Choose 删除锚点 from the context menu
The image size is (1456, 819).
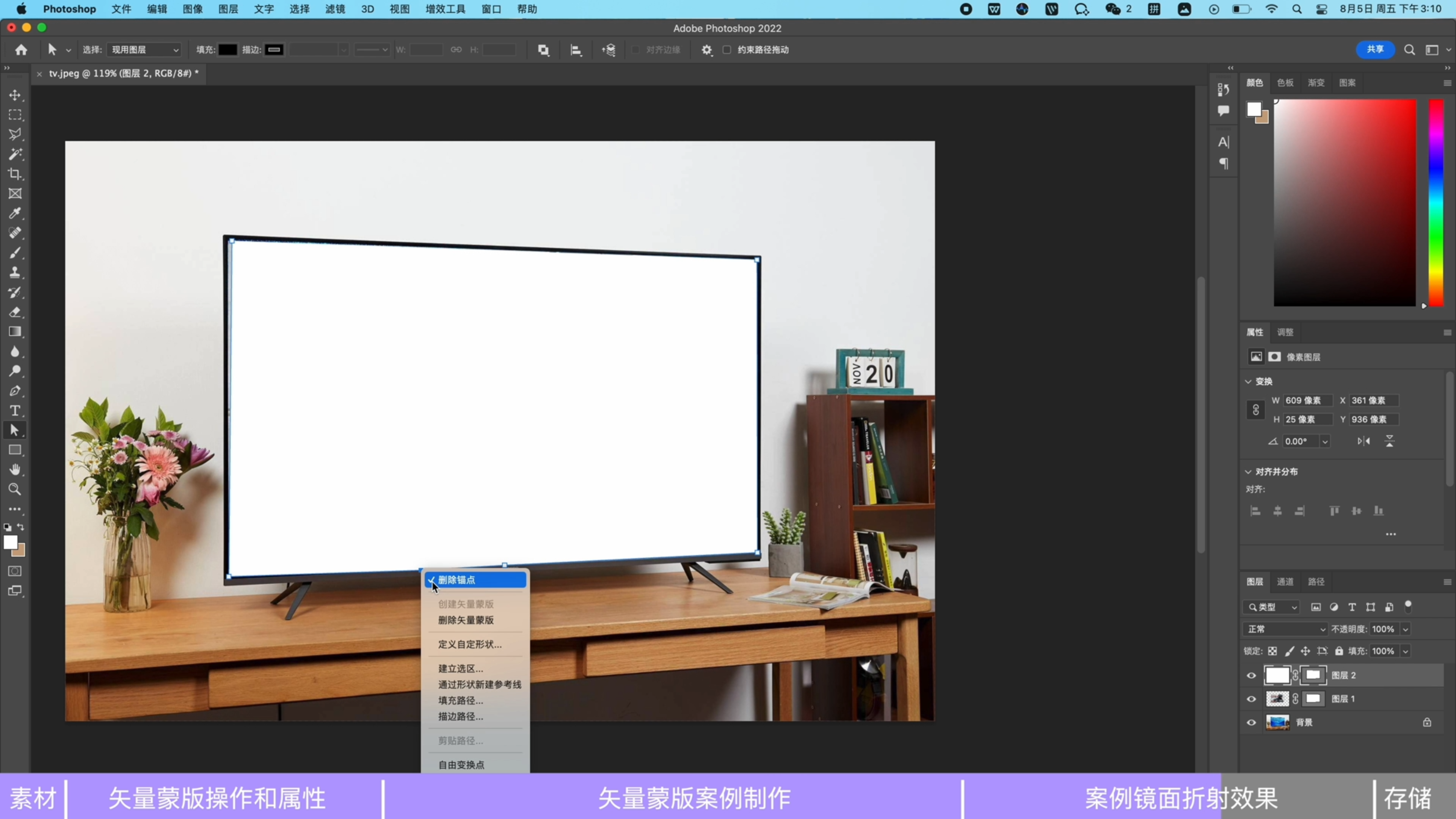(x=475, y=580)
